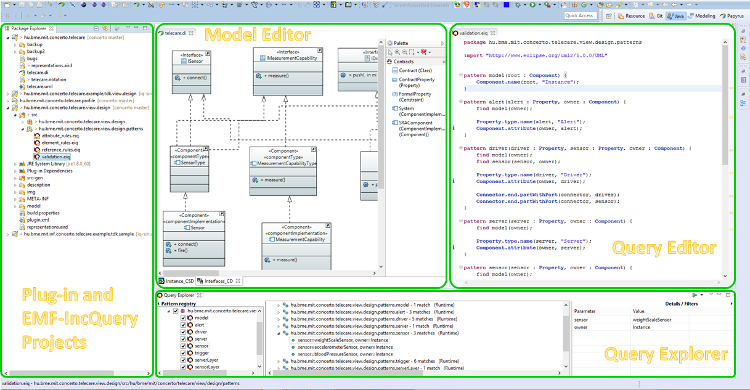Expand the patterns.model match row
The image size is (750, 390).
pyautogui.click(x=279, y=305)
